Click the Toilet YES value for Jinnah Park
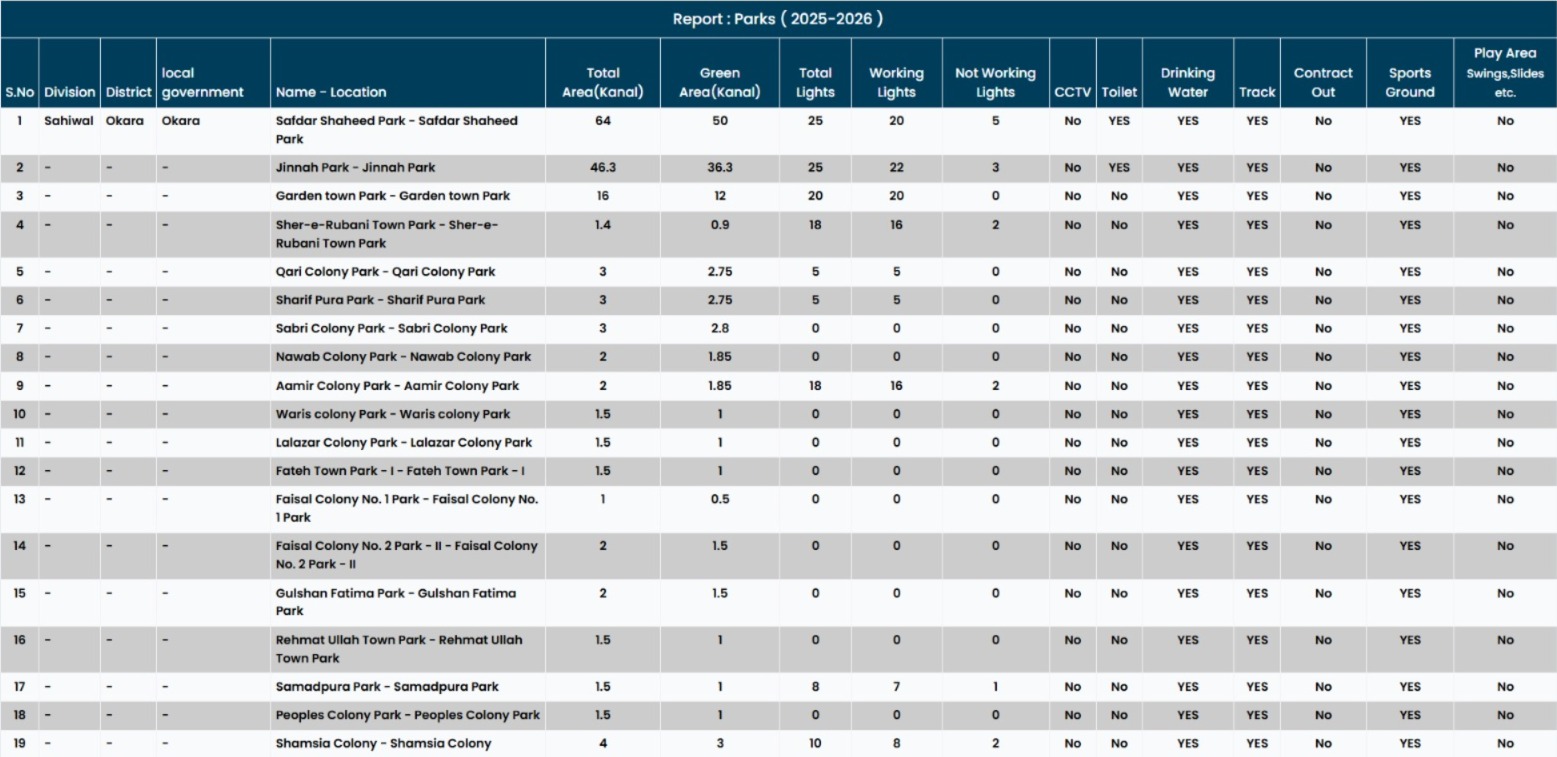This screenshot has height=757, width=1557. click(x=1118, y=168)
